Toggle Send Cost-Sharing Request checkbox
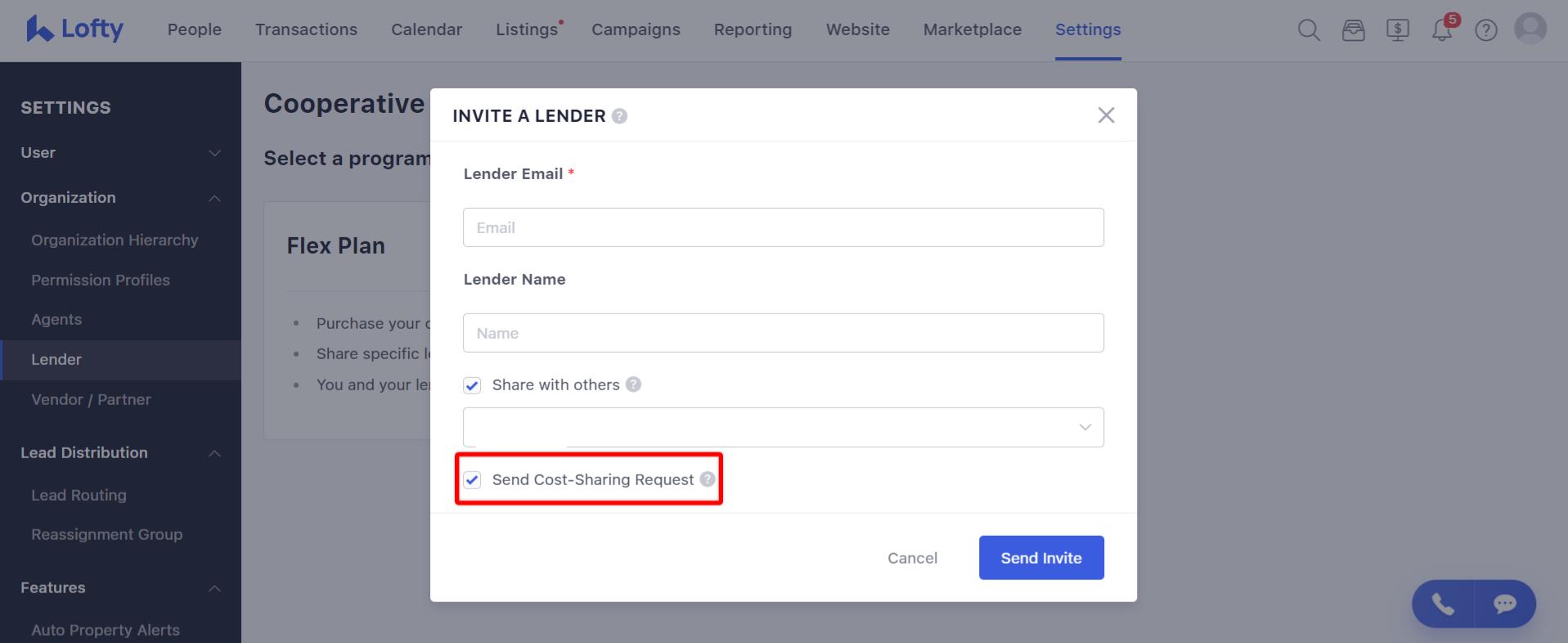Screen dimensions: 1568x643 (472, 480)
